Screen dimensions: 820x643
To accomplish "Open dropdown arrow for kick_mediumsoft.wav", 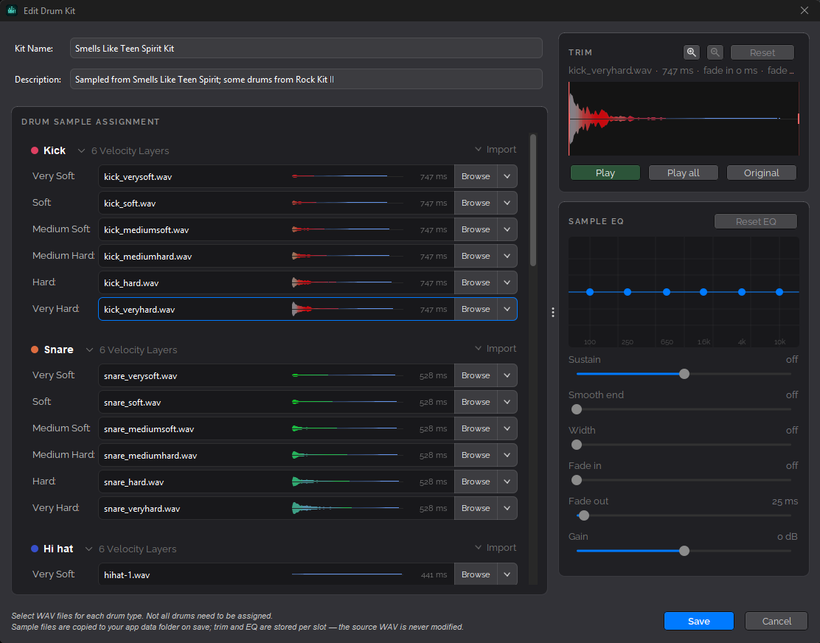I will pos(507,229).
